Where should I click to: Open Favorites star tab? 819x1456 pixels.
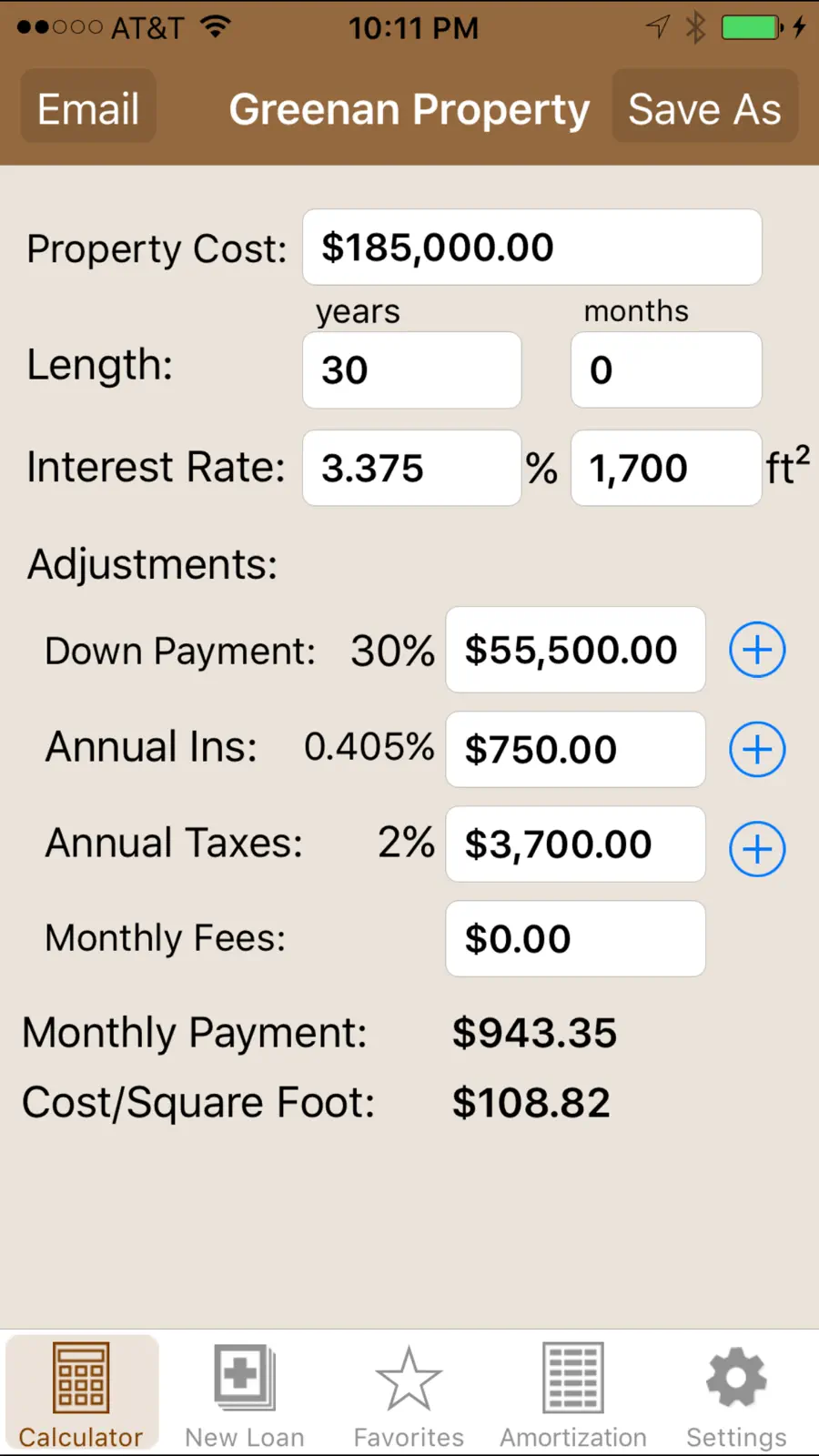(409, 1393)
